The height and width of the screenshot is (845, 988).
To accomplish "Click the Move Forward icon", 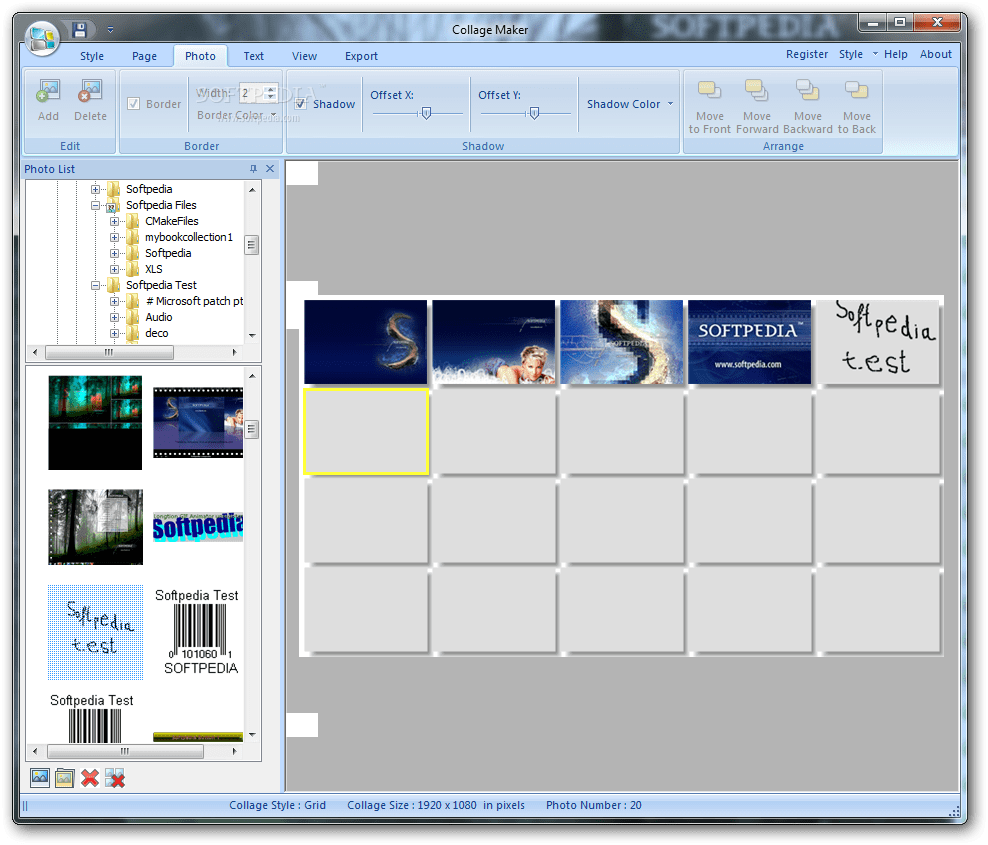I will [757, 101].
